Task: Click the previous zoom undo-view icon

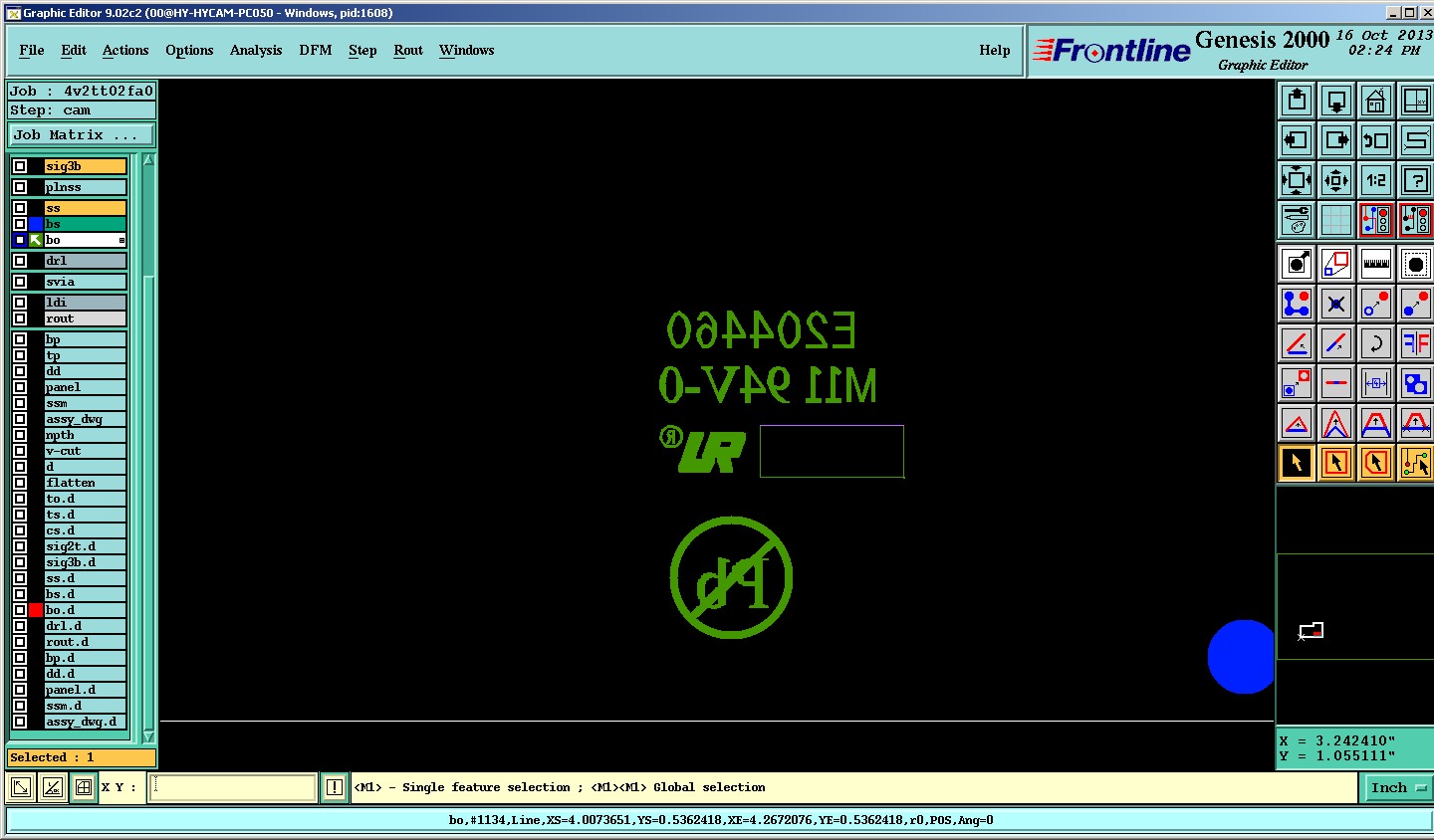Action: coord(1376,140)
